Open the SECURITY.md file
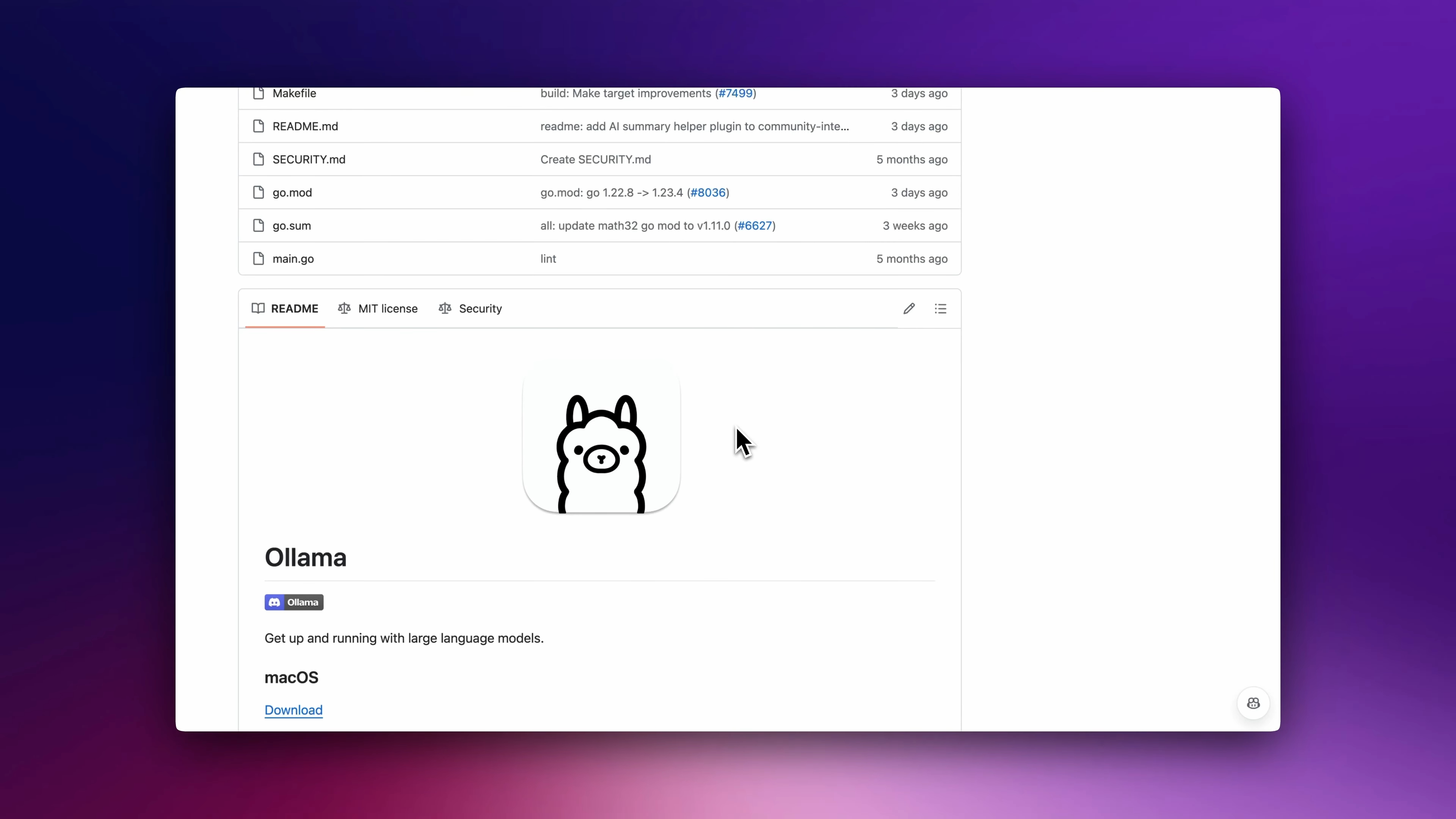Viewport: 1456px width, 819px height. [x=309, y=159]
